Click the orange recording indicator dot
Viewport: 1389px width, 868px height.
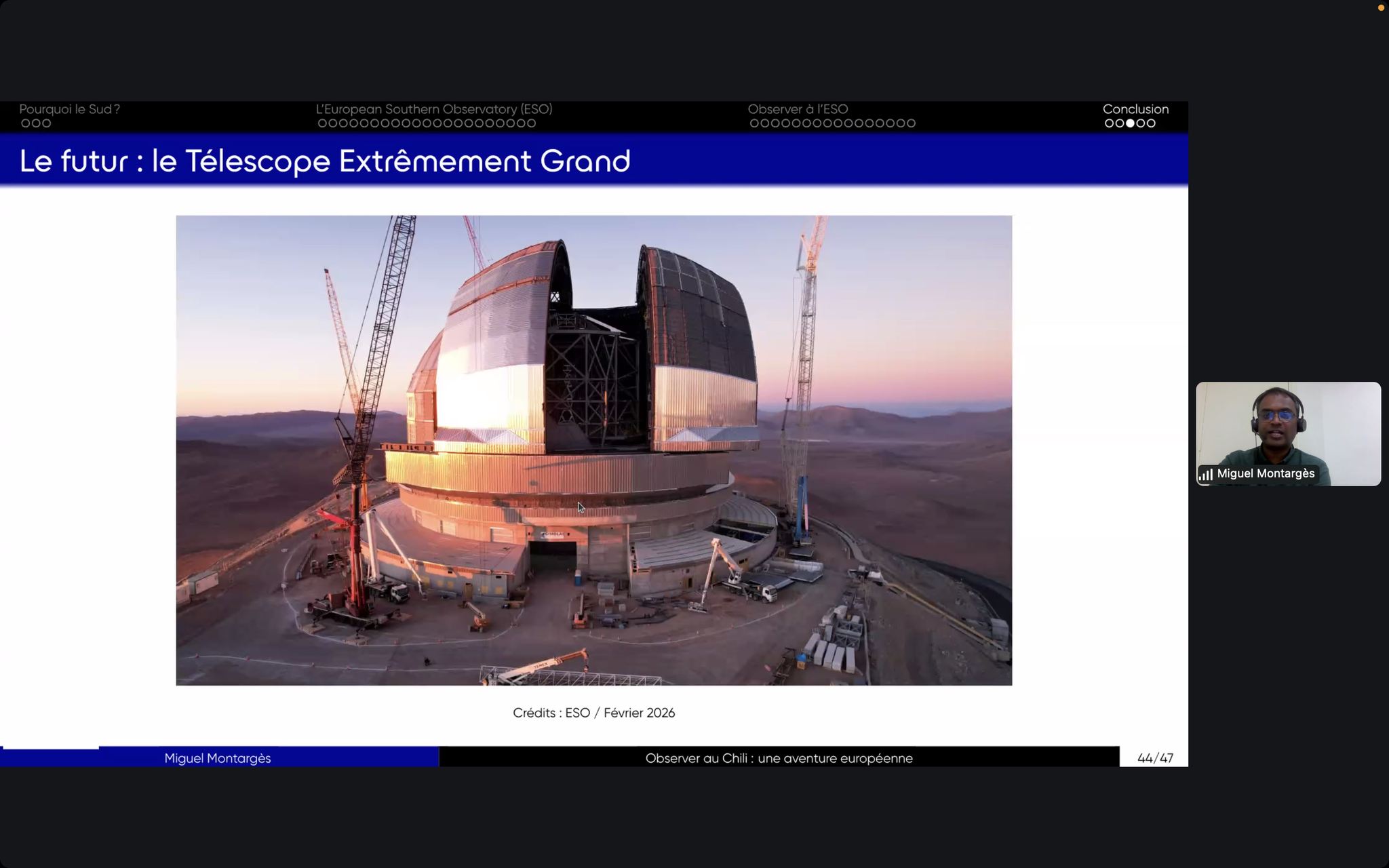[x=1381, y=8]
